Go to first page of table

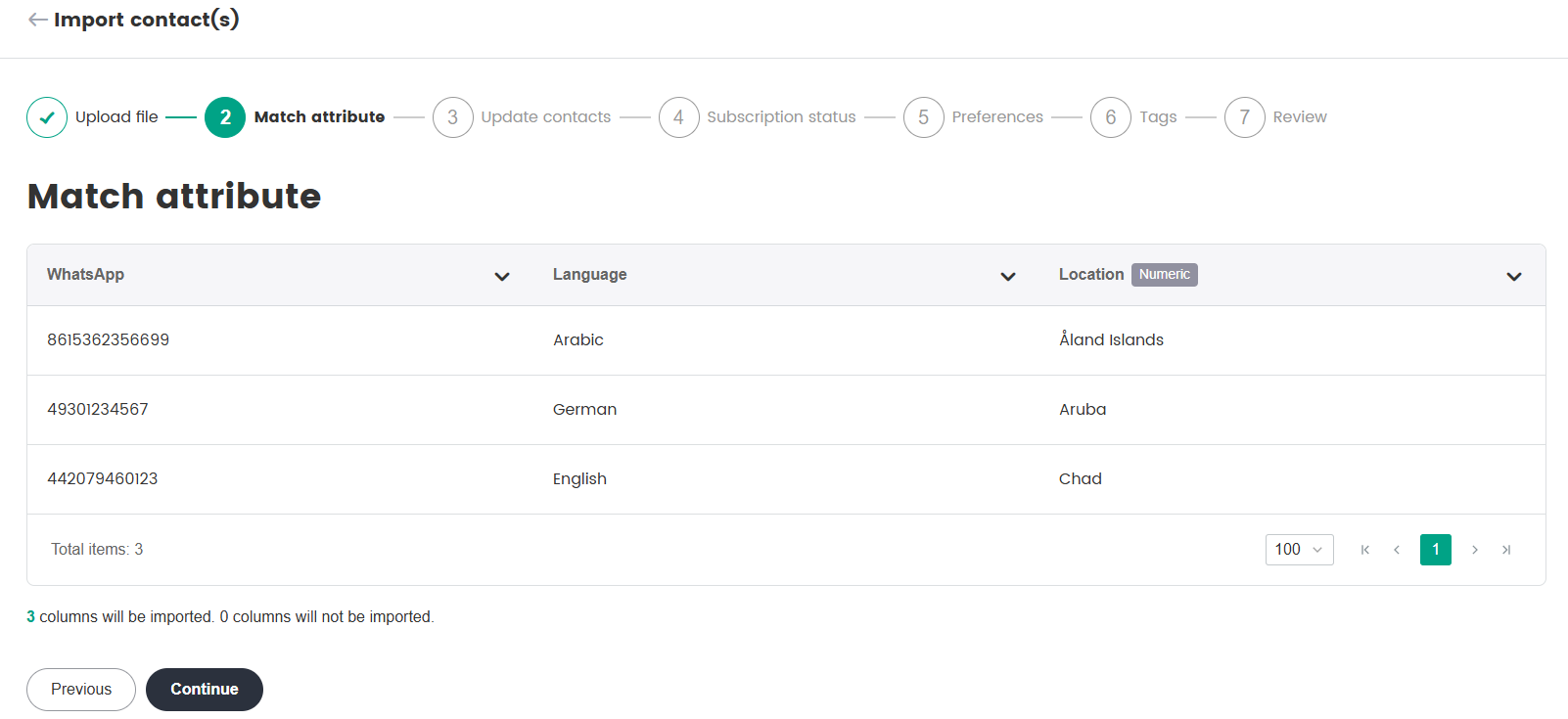point(1365,550)
